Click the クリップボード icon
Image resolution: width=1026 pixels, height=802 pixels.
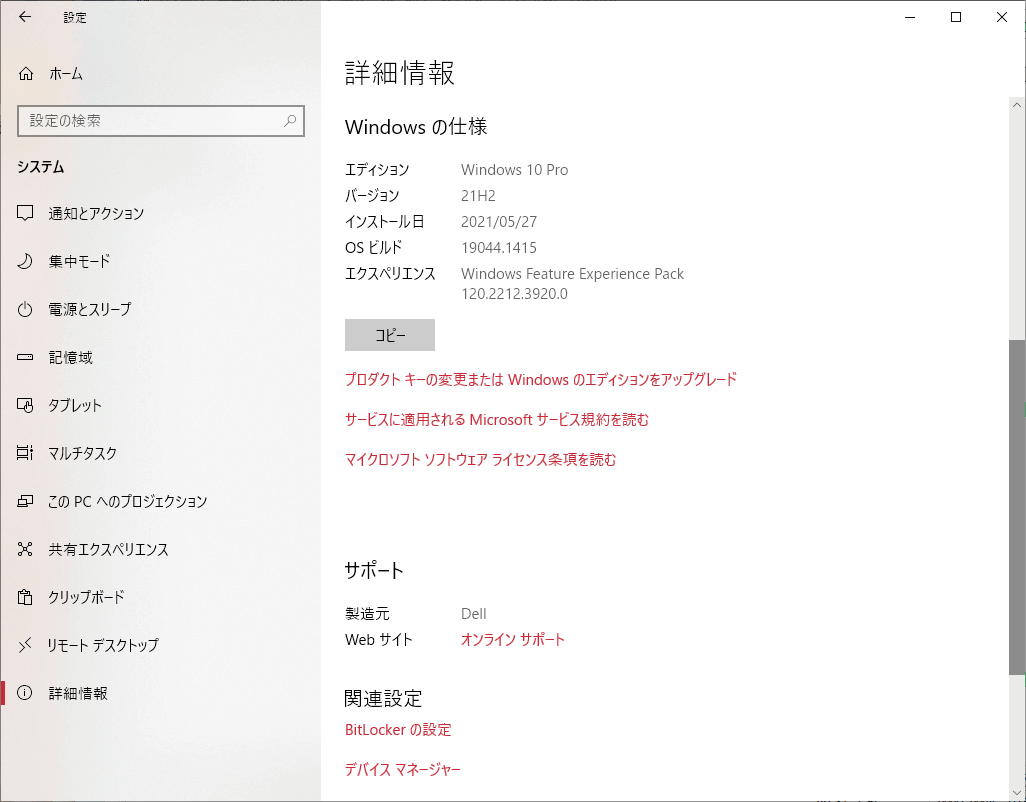click(25, 597)
